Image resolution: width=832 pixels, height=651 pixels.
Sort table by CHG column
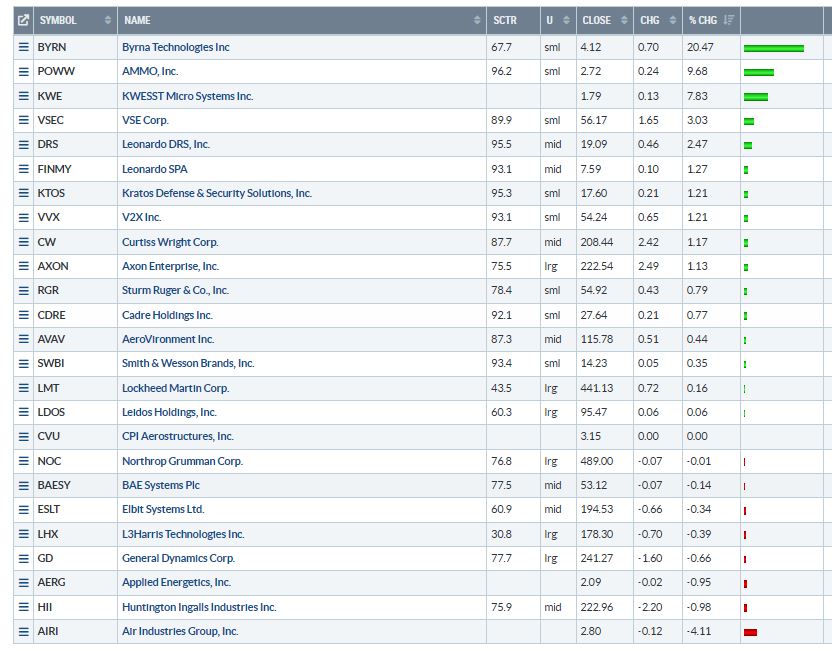click(x=658, y=21)
